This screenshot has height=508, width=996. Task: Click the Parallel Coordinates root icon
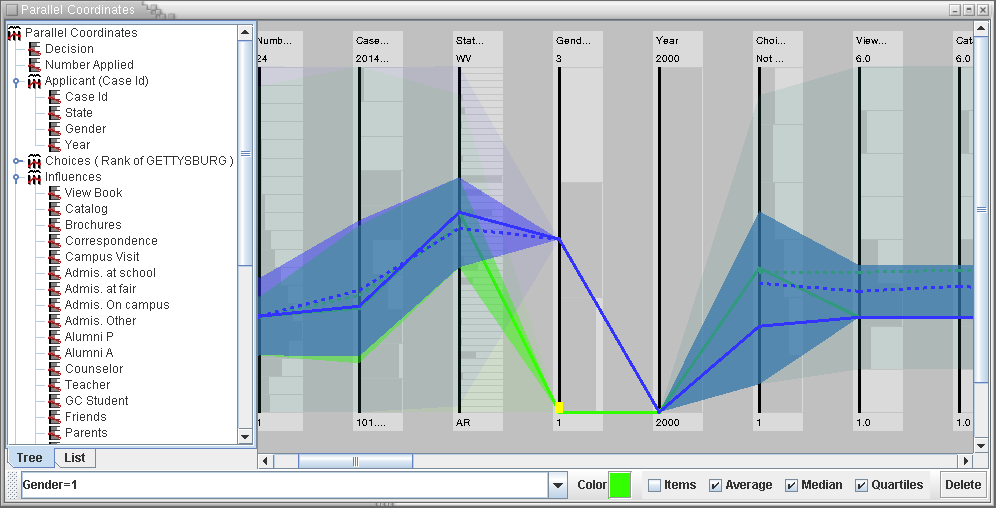15,33
